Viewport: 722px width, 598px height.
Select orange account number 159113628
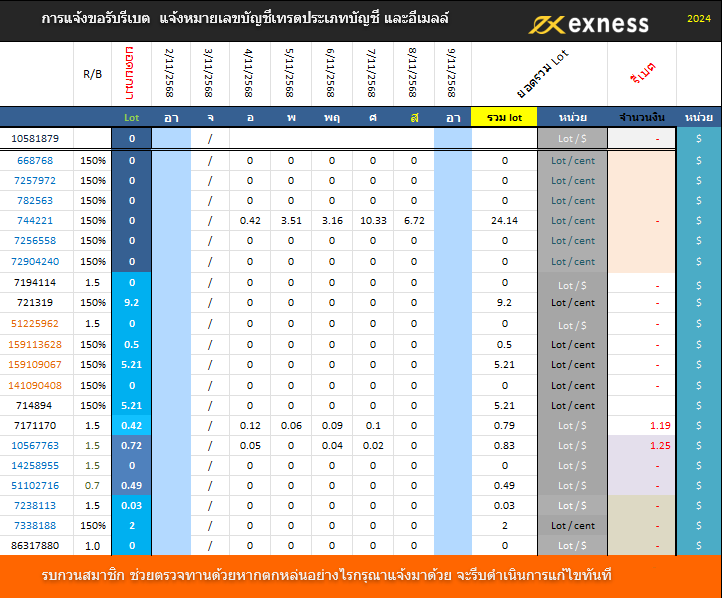point(35,344)
